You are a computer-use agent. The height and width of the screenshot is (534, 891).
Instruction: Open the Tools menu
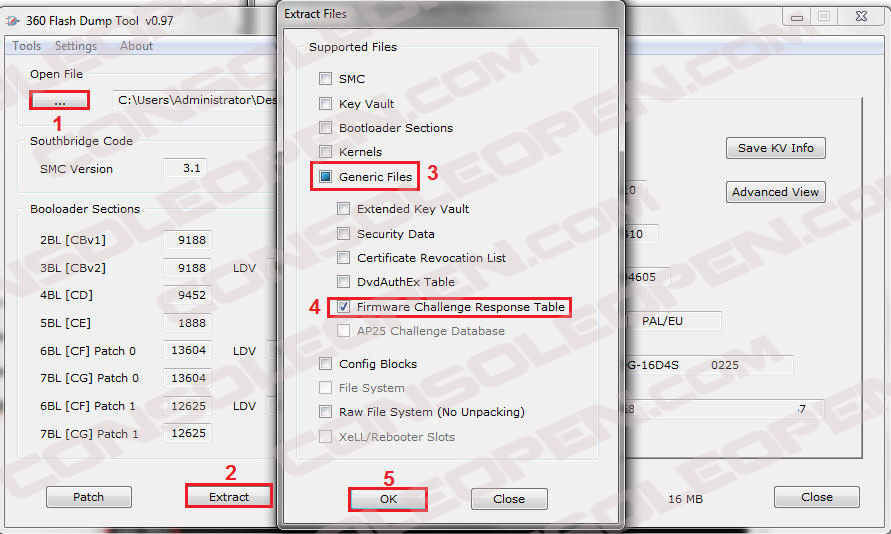click(27, 46)
